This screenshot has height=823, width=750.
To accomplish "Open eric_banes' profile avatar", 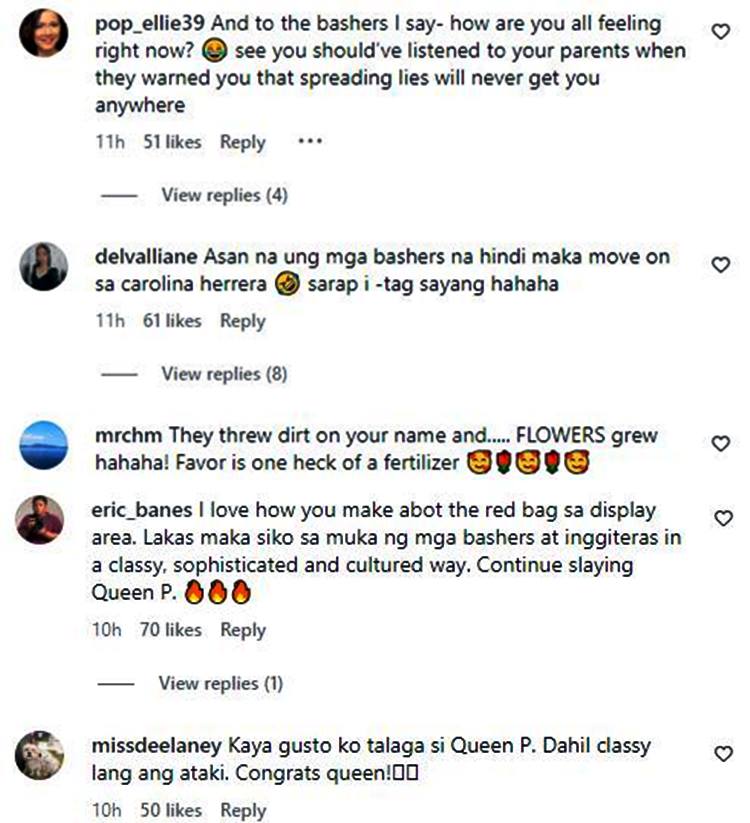I will tap(41, 520).
